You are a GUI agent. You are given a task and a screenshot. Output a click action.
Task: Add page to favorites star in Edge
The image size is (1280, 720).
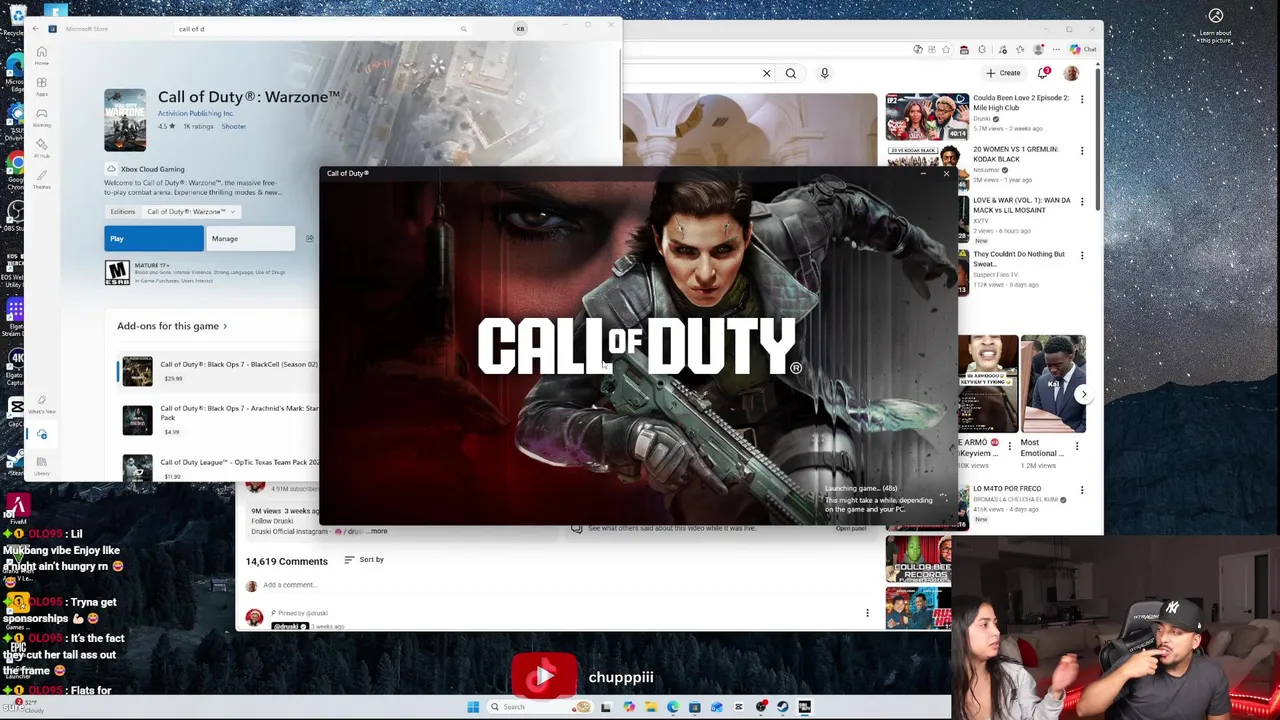tap(946, 49)
